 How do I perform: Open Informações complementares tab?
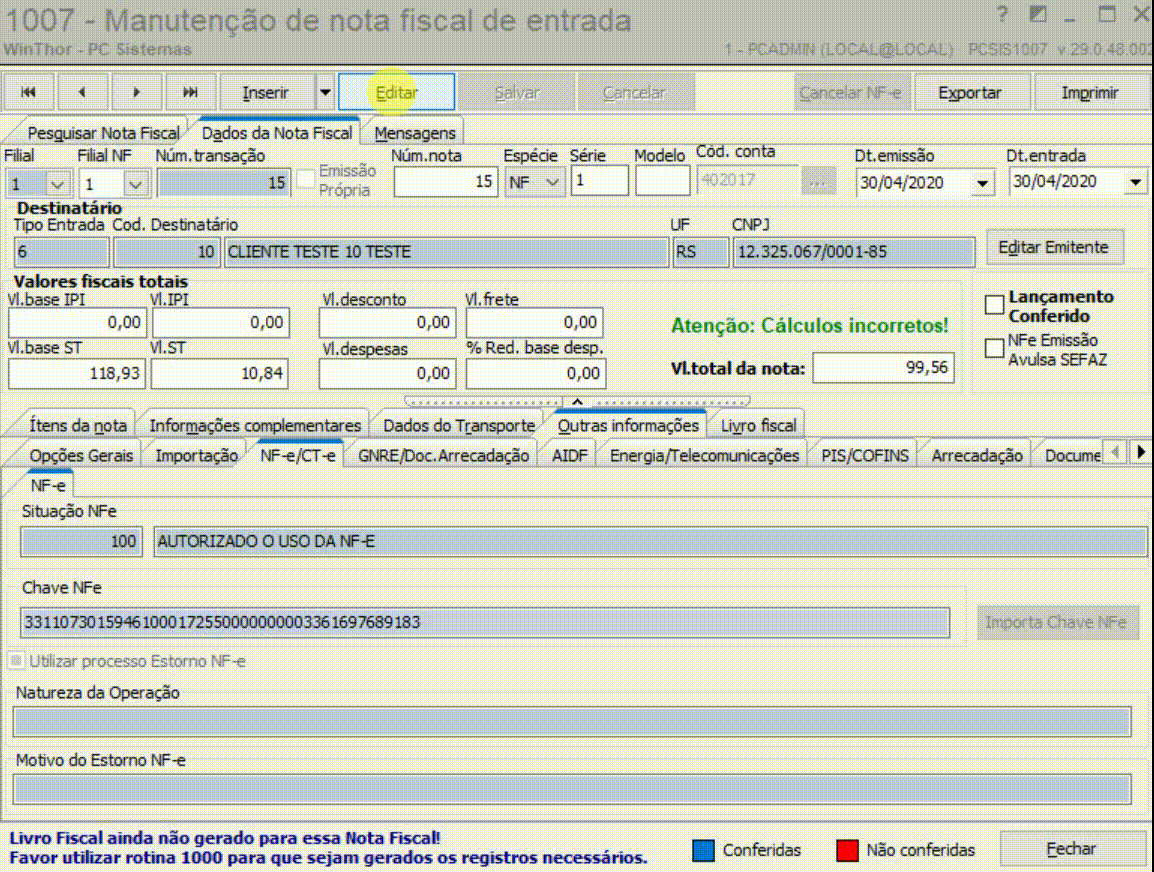coord(255,425)
